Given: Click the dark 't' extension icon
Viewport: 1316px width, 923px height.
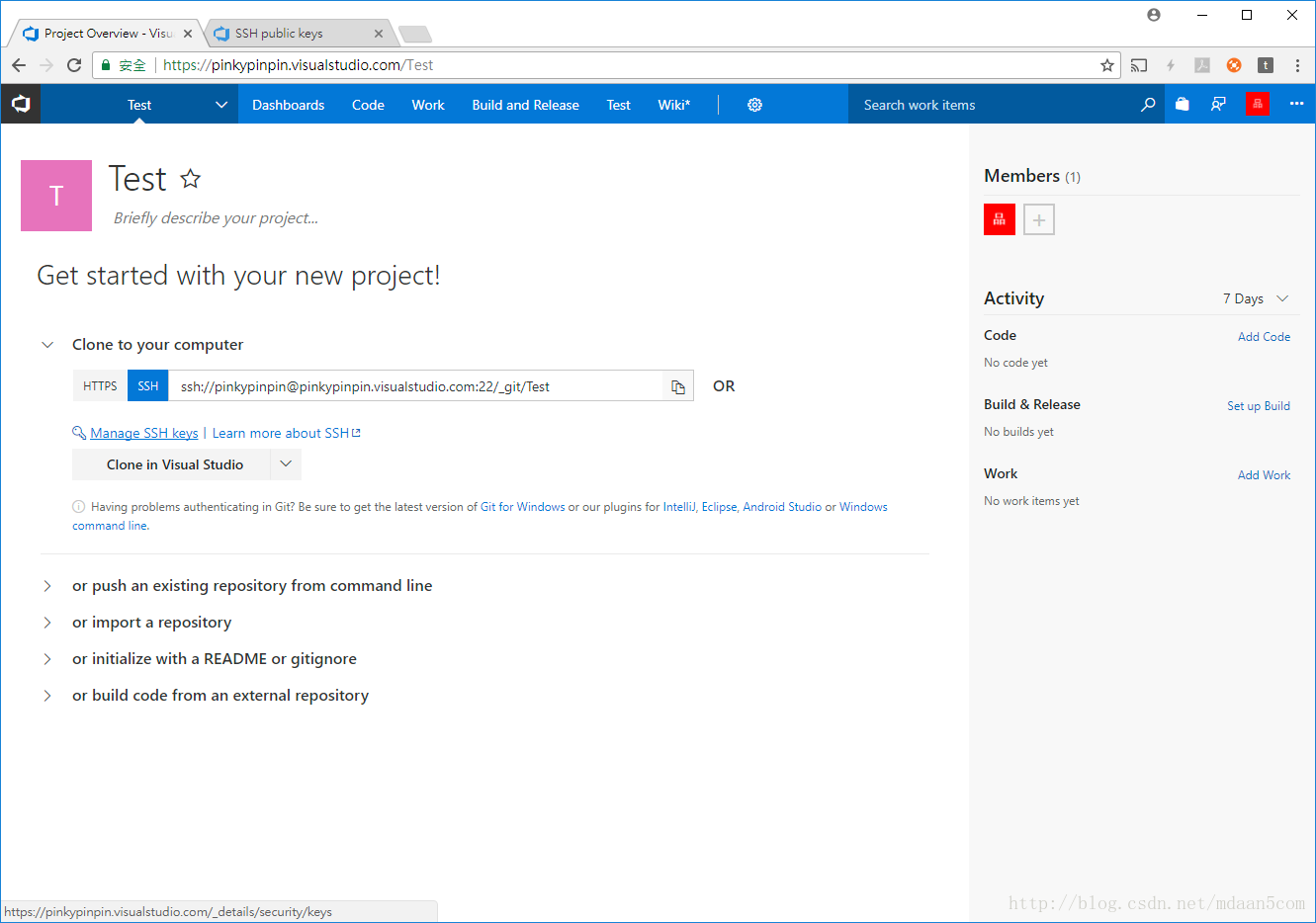Looking at the screenshot, I should pyautogui.click(x=1266, y=65).
